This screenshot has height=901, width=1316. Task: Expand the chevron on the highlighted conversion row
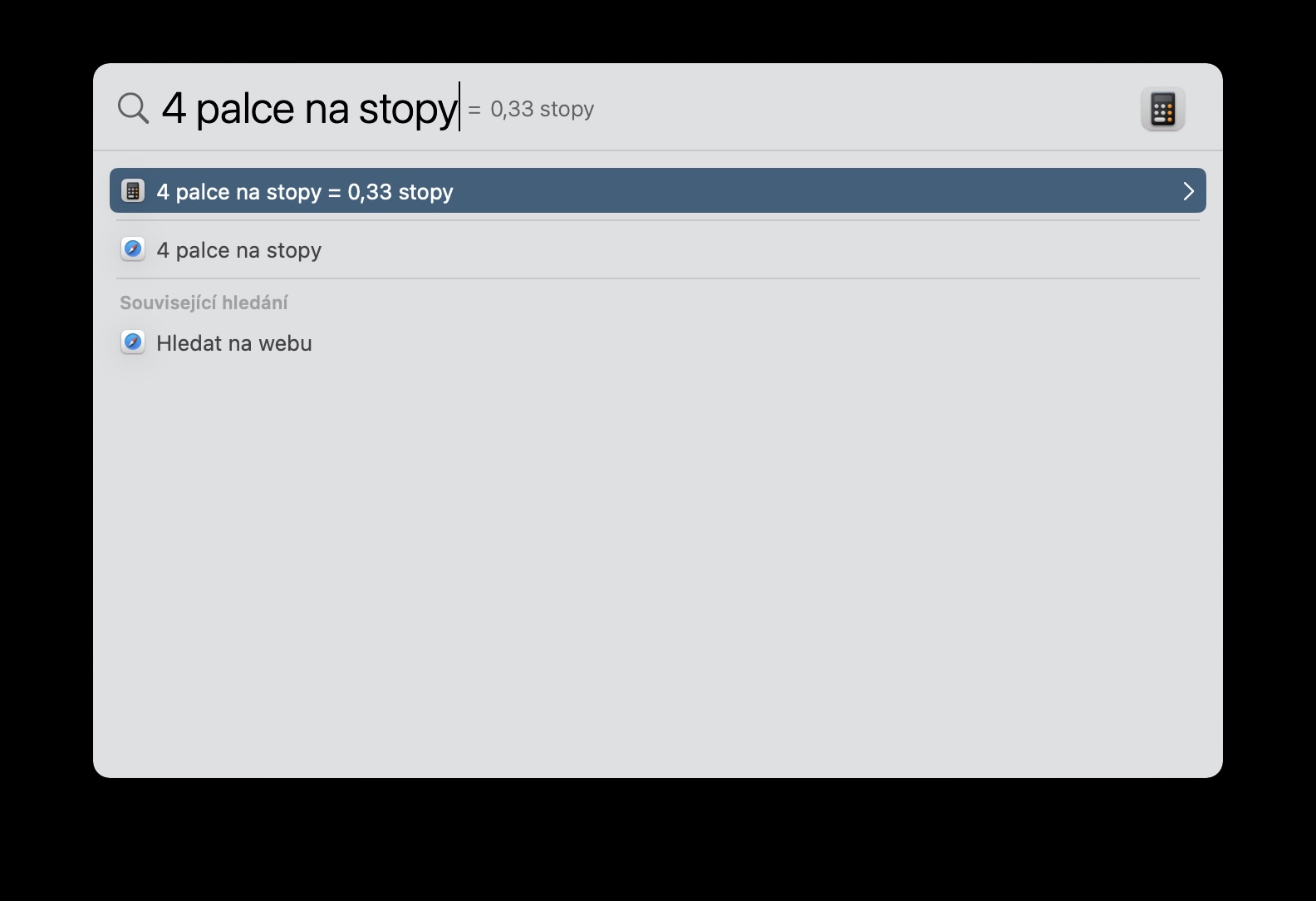[1188, 191]
